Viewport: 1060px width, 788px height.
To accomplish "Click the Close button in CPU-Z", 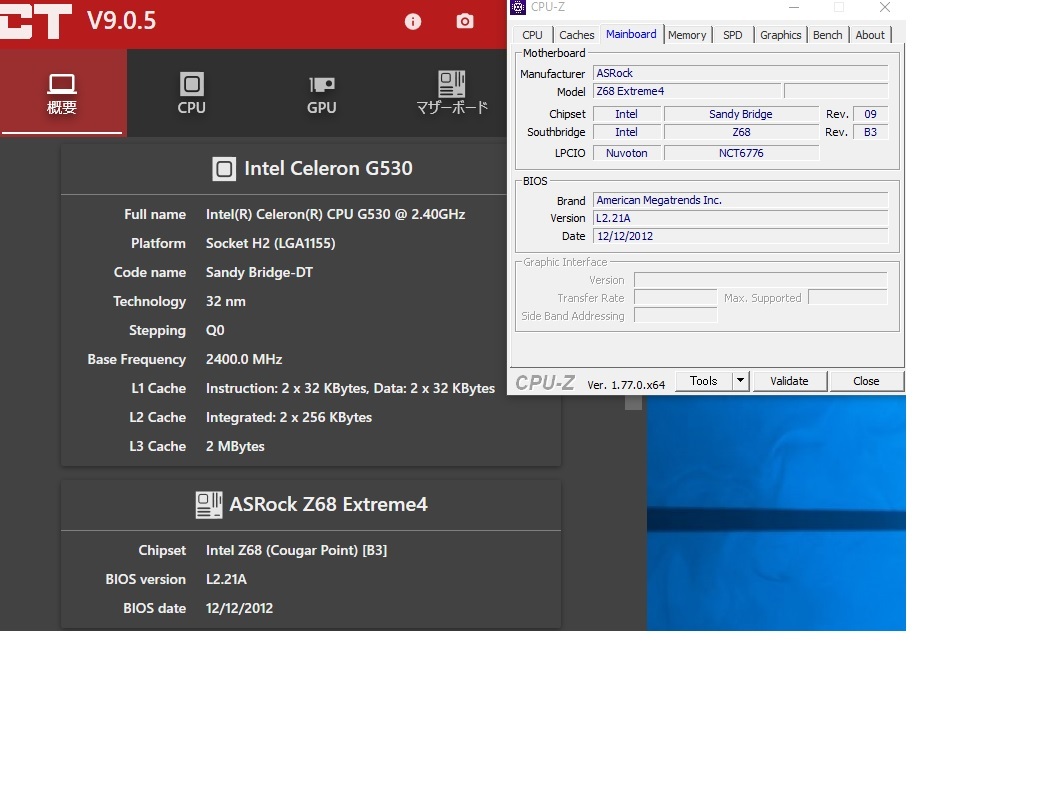I will click(866, 381).
